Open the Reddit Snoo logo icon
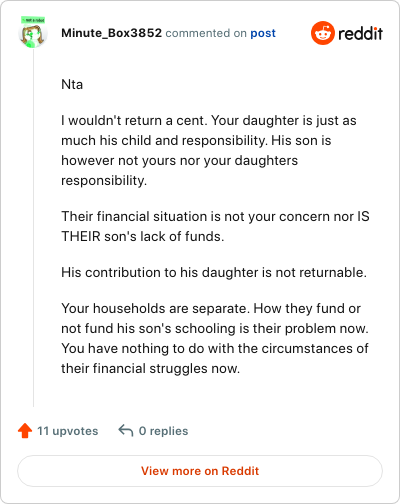The height and width of the screenshot is (504, 400). (323, 33)
